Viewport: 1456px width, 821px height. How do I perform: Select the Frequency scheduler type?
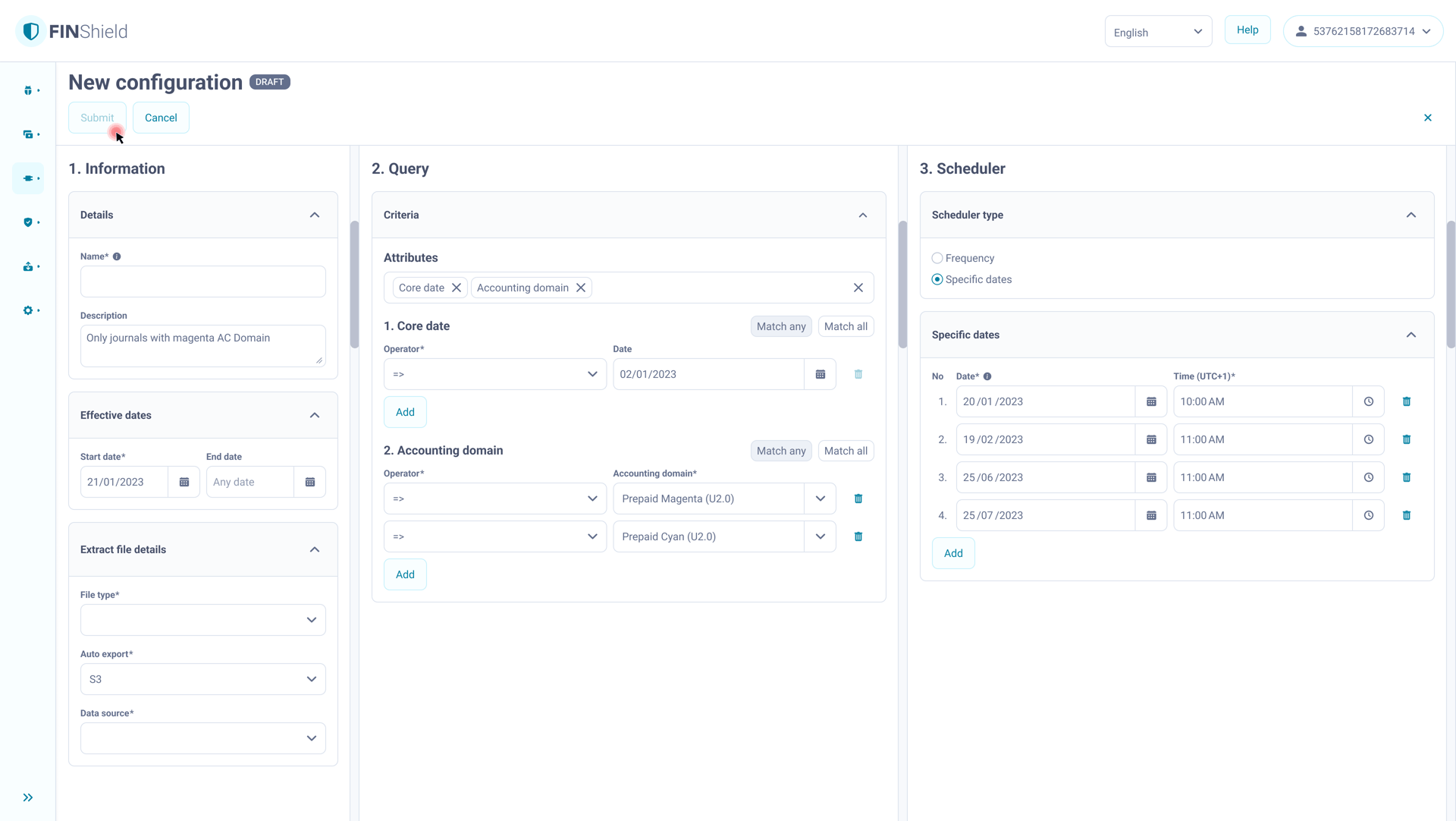pos(937,258)
